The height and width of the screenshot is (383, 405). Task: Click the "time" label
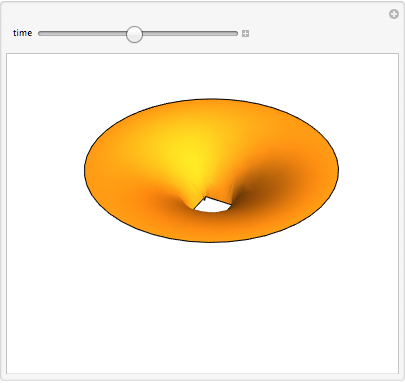pos(22,33)
